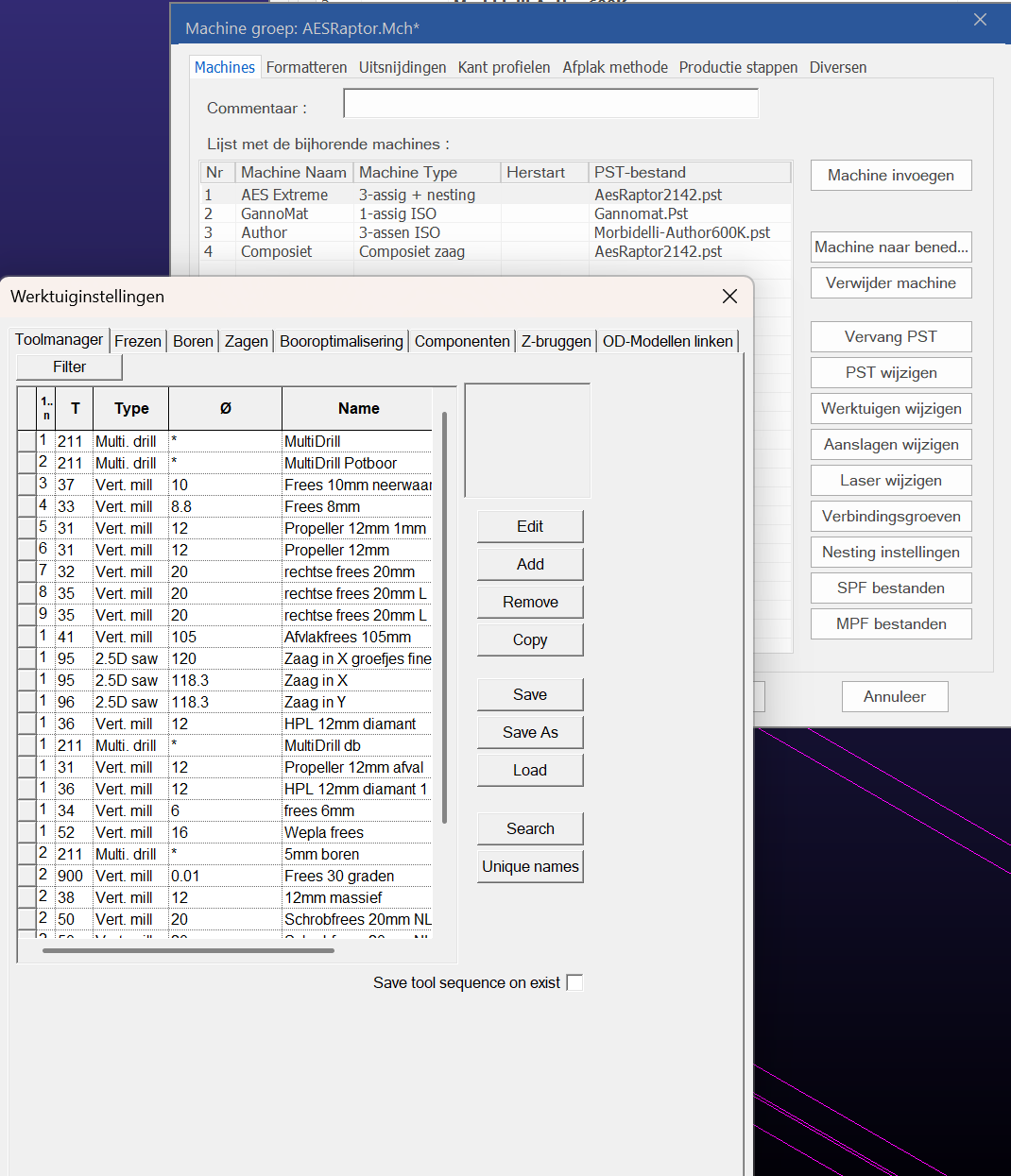
Task: Go to the Z-bruggen tab
Action: [x=556, y=341]
